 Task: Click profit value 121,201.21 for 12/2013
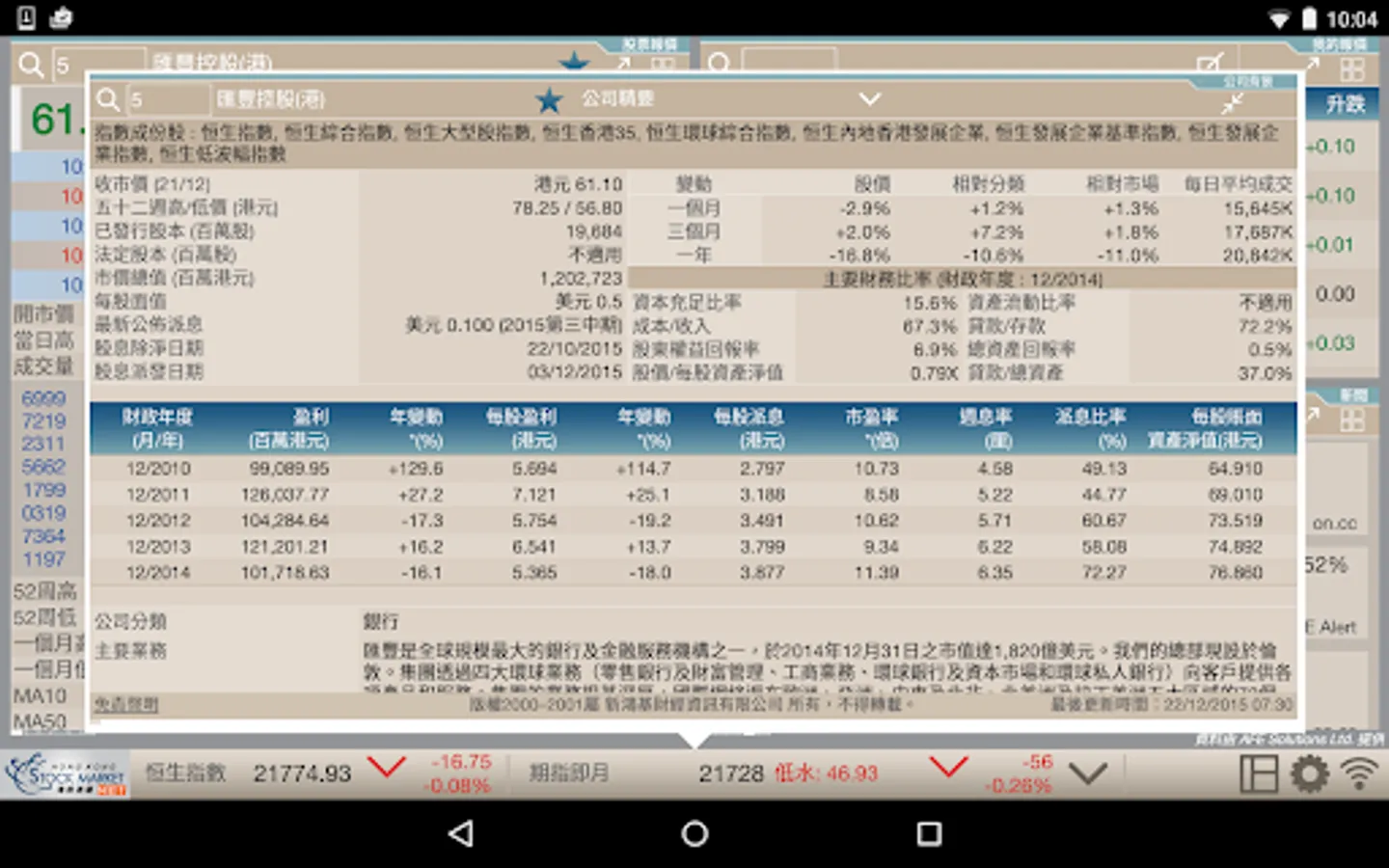pyautogui.click(x=285, y=547)
